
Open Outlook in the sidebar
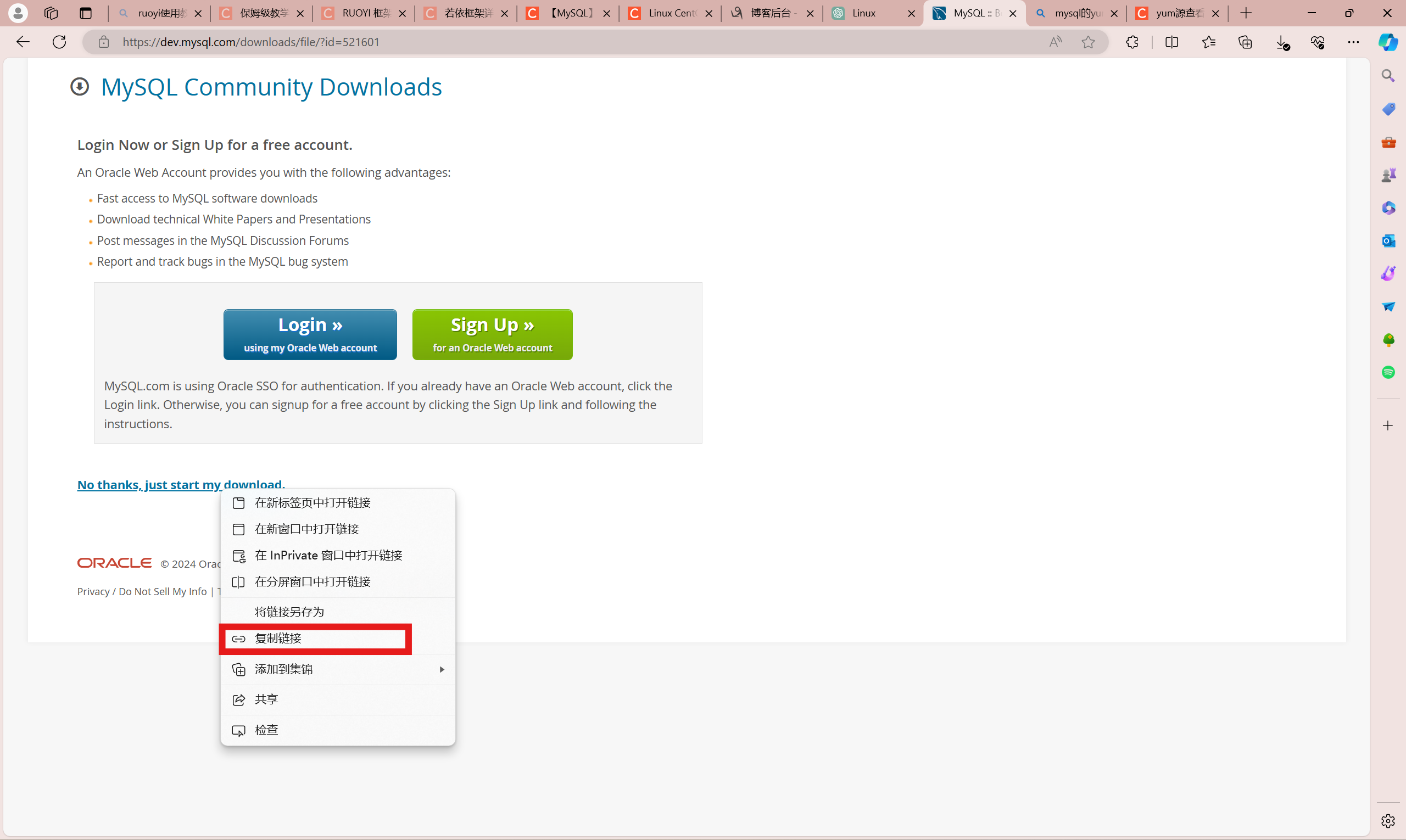tap(1388, 240)
